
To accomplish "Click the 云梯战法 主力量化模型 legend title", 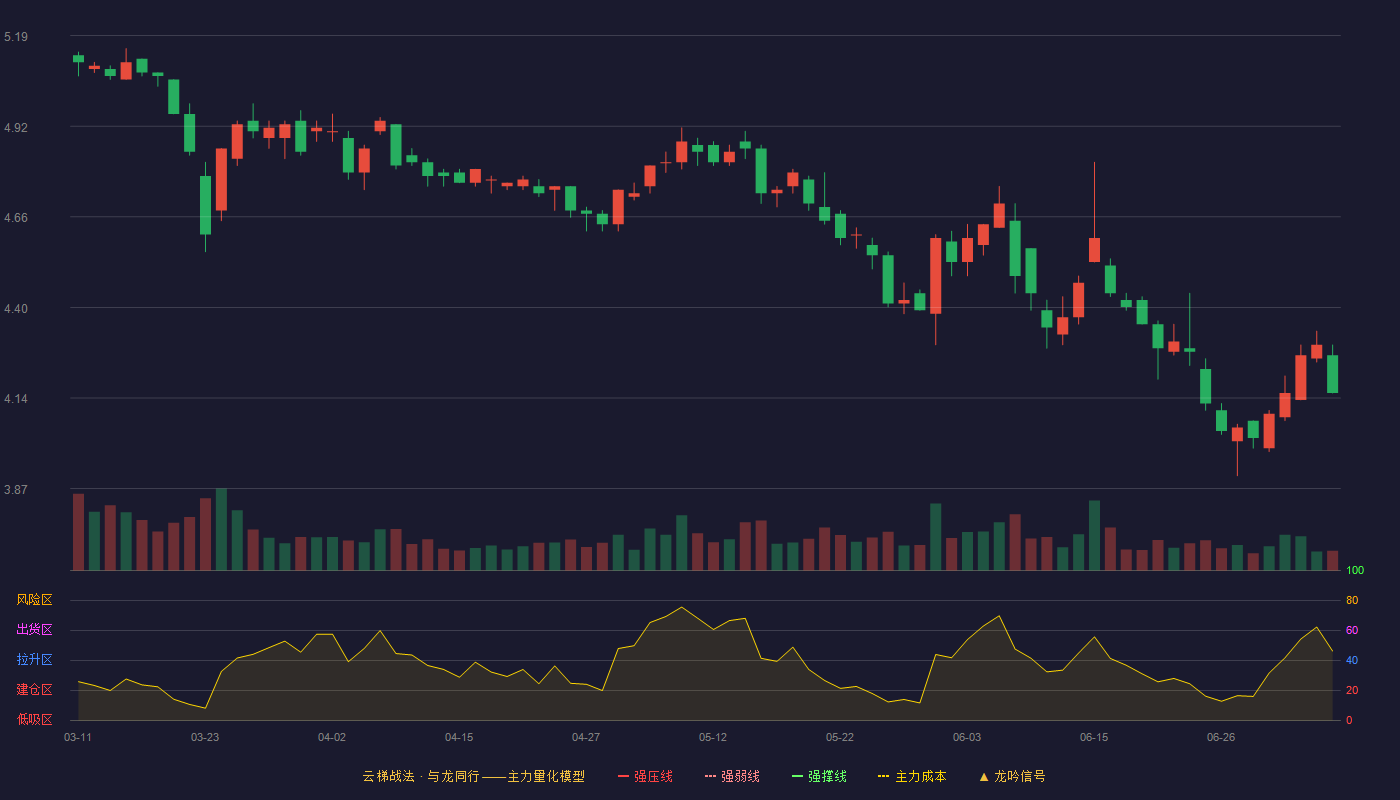I will pos(474,776).
